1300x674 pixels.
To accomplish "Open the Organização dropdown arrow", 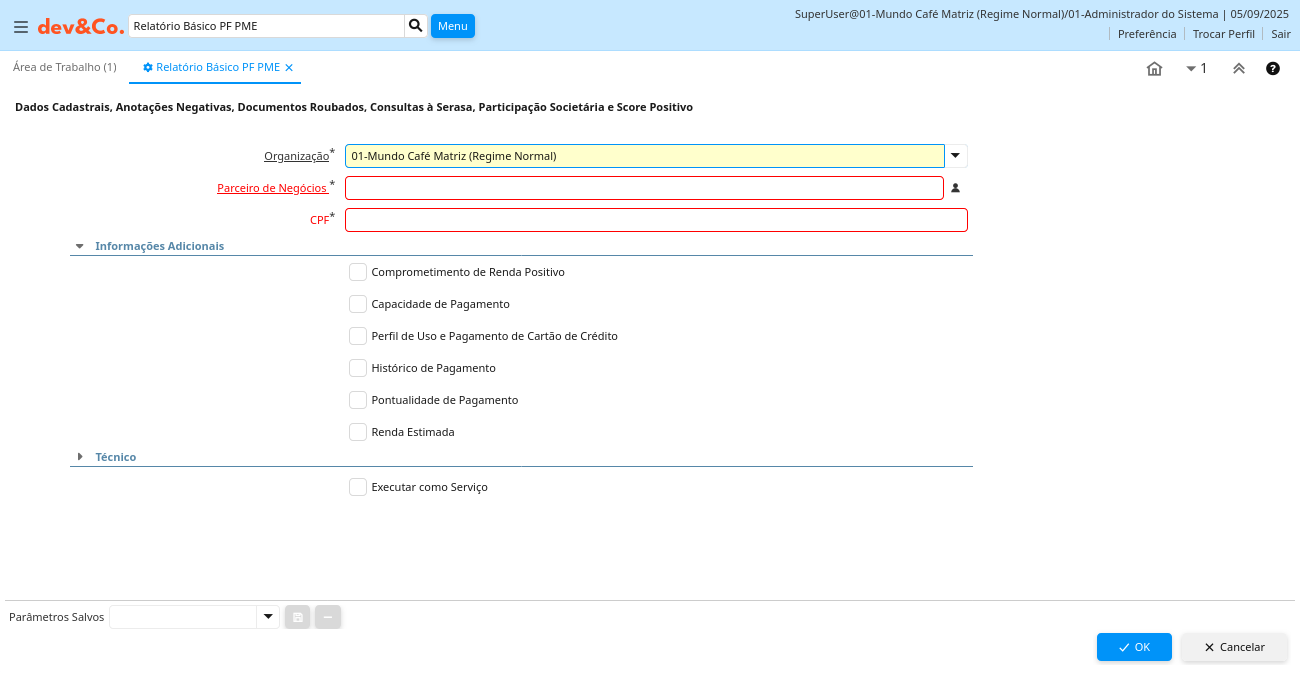I will 955,156.
